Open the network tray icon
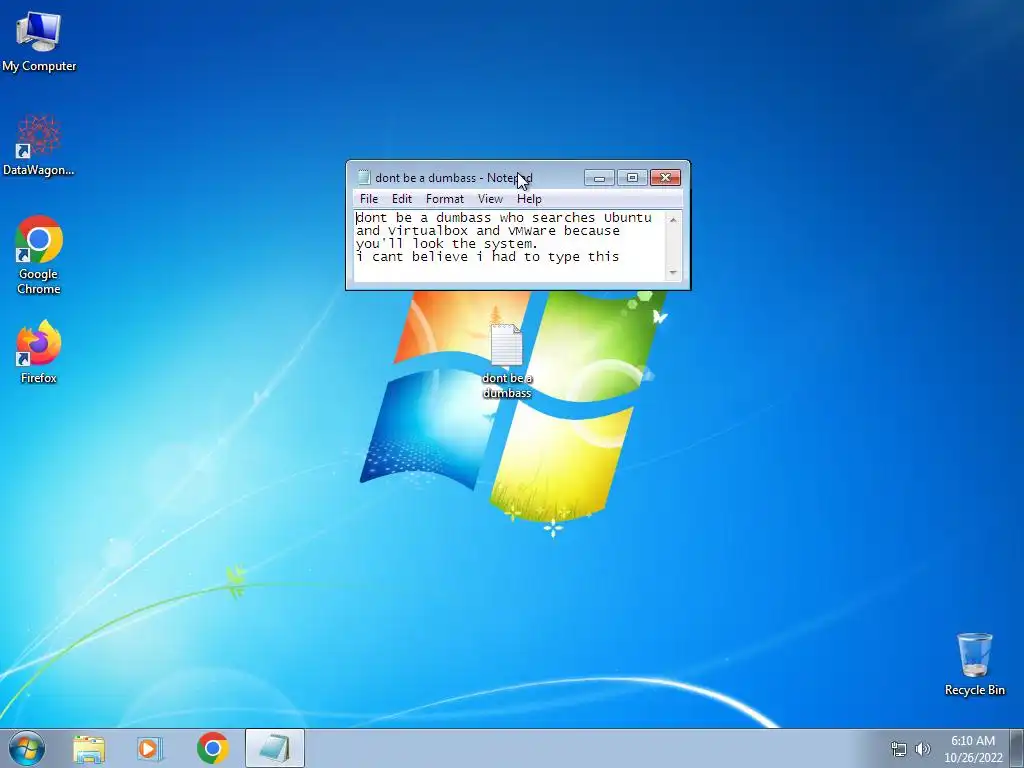The image size is (1024, 768). [899, 749]
